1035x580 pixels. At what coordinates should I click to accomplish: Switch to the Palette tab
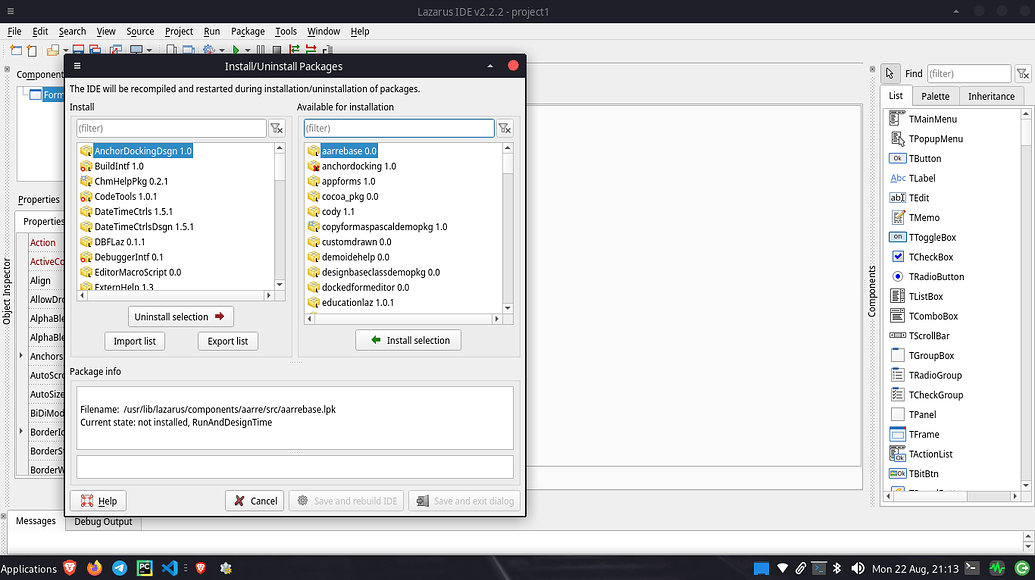(x=935, y=95)
